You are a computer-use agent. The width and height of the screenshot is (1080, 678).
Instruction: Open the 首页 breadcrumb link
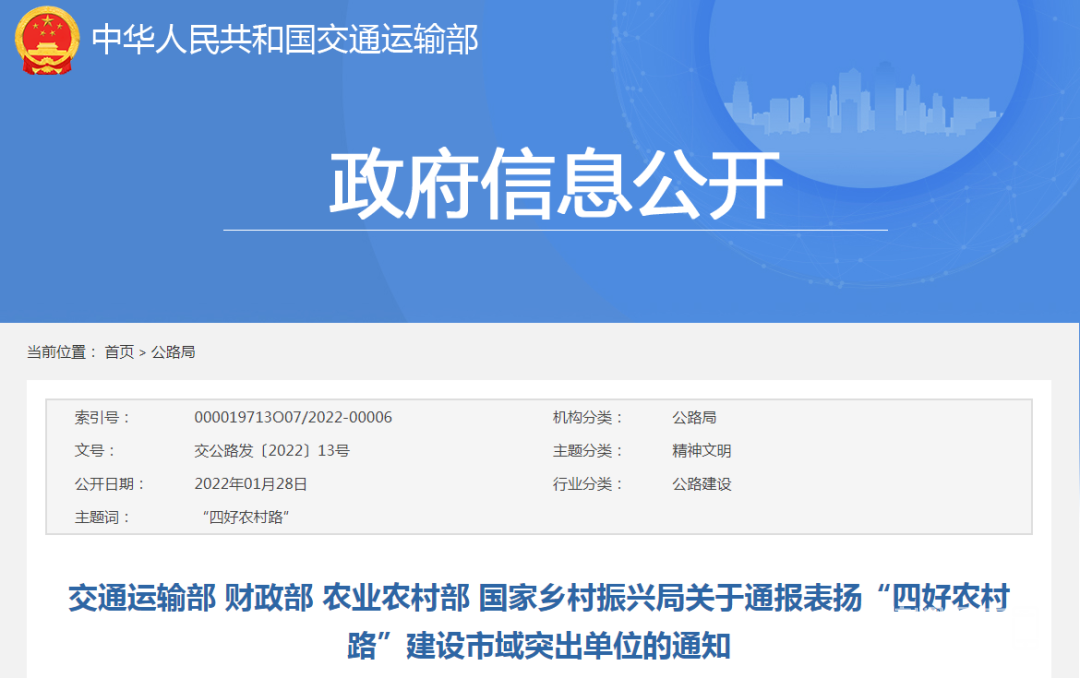point(119,352)
